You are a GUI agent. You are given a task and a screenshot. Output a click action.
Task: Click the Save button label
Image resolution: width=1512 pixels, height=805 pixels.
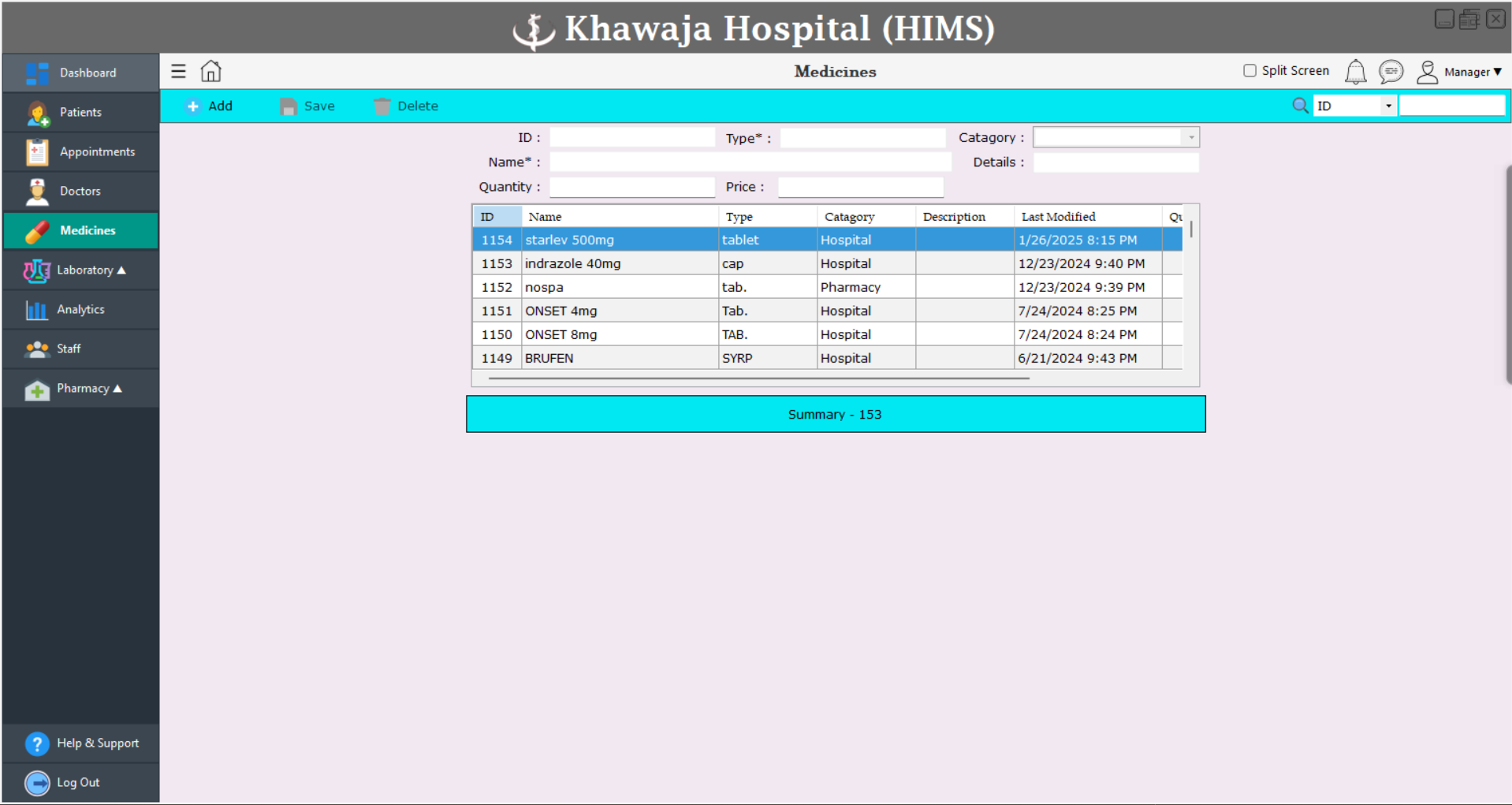click(319, 106)
